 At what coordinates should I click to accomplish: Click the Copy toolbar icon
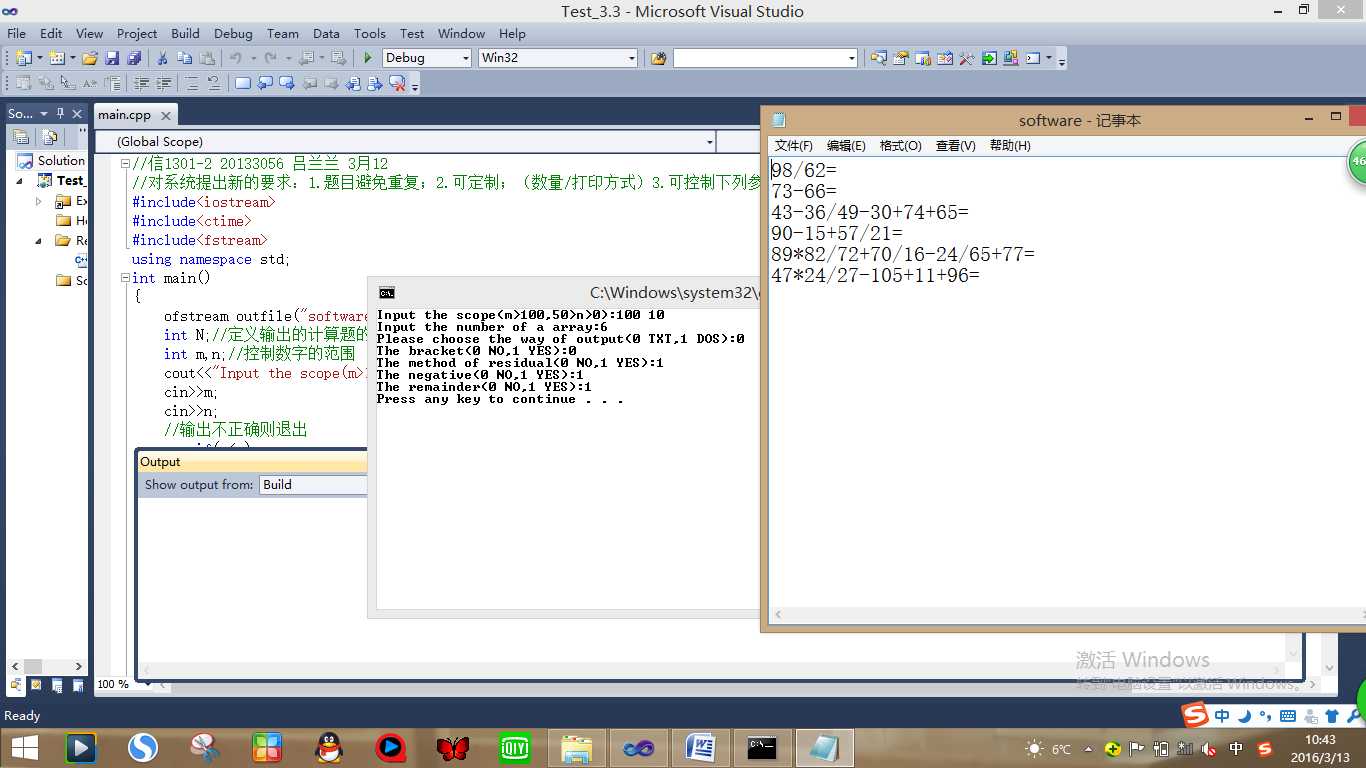185,58
